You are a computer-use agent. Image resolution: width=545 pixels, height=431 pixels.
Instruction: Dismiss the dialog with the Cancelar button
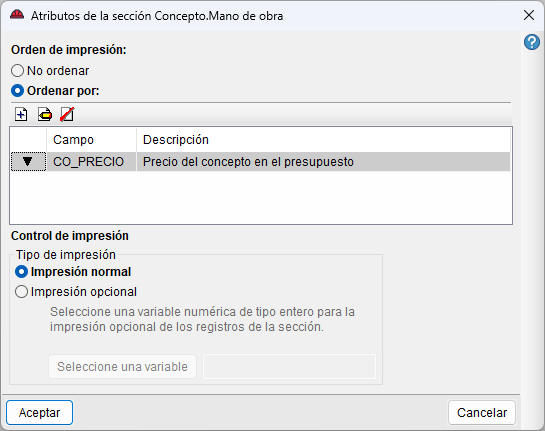(x=481, y=413)
